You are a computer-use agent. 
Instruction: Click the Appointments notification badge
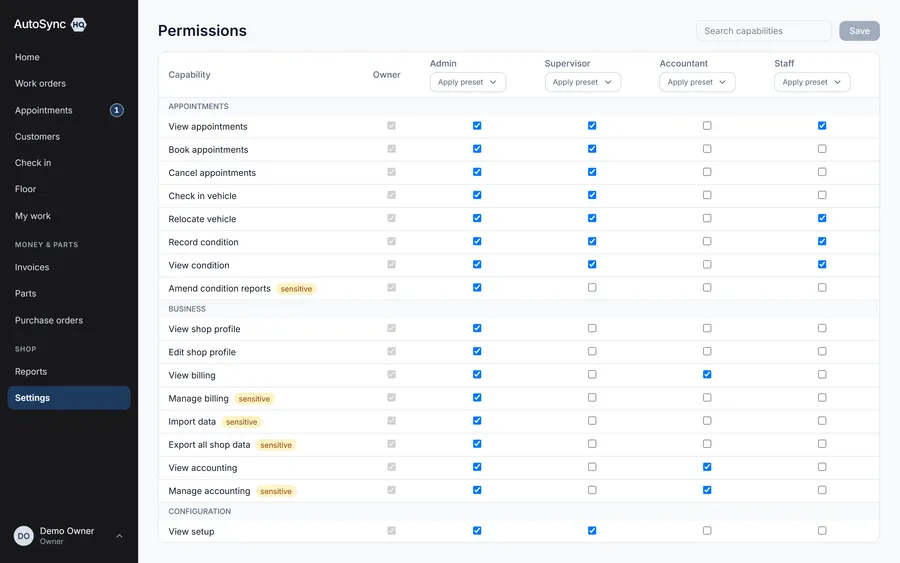[117, 110]
